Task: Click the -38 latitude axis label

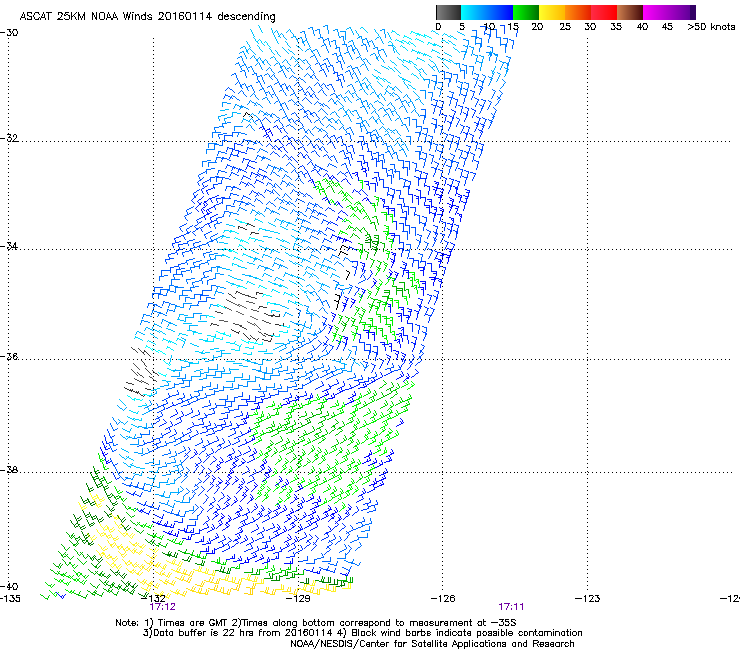Action: (x=9, y=470)
